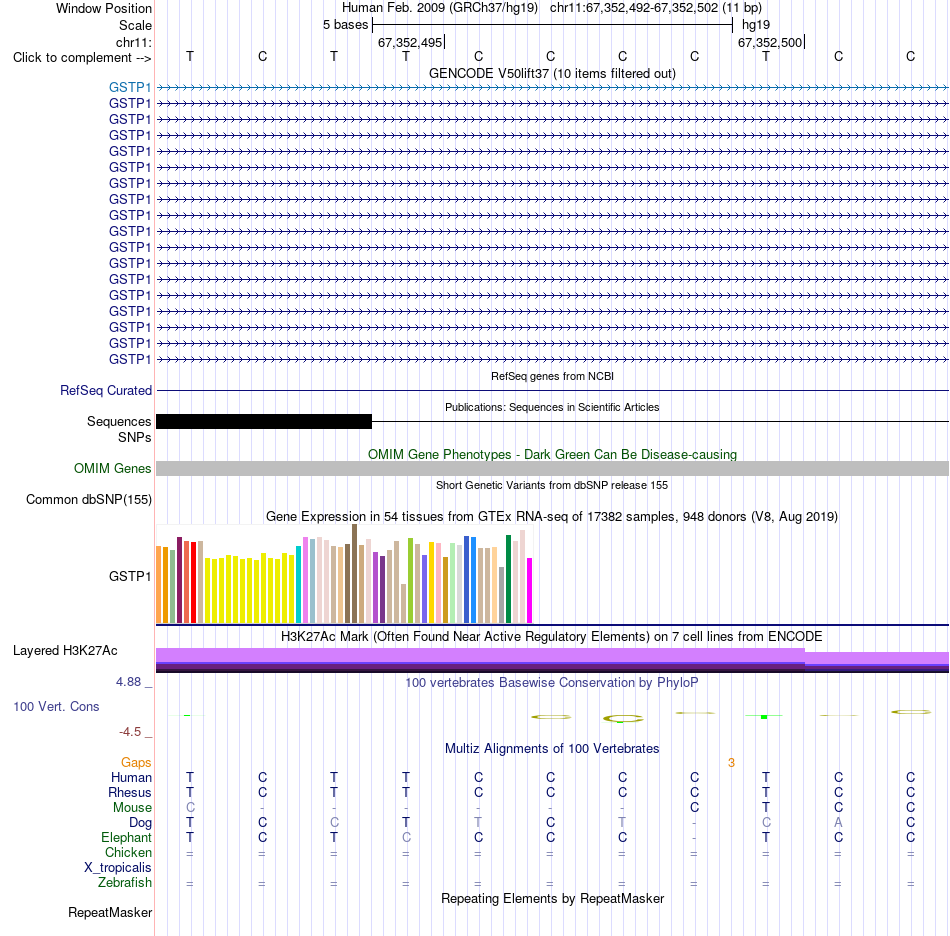Click the SNPs track label
Screen dimensions: 950x936
[x=135, y=437]
